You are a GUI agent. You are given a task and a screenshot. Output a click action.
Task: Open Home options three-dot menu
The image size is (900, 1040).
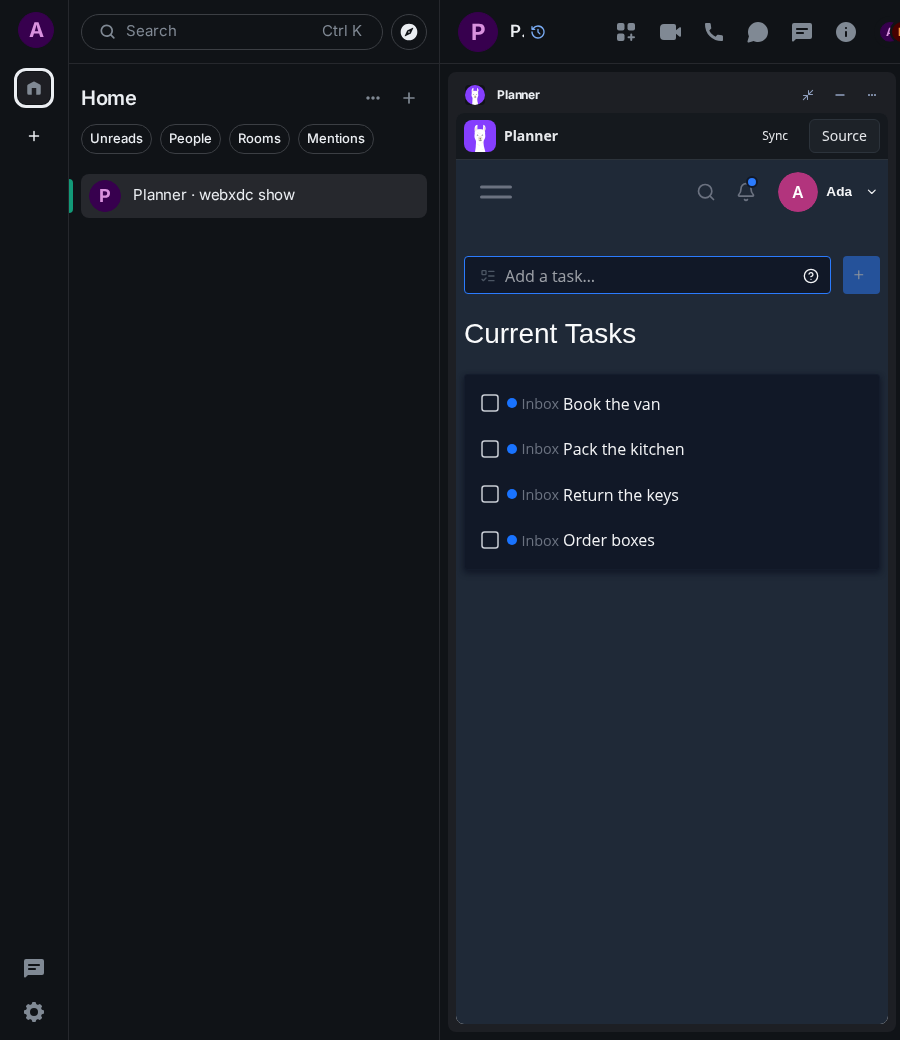click(x=373, y=98)
